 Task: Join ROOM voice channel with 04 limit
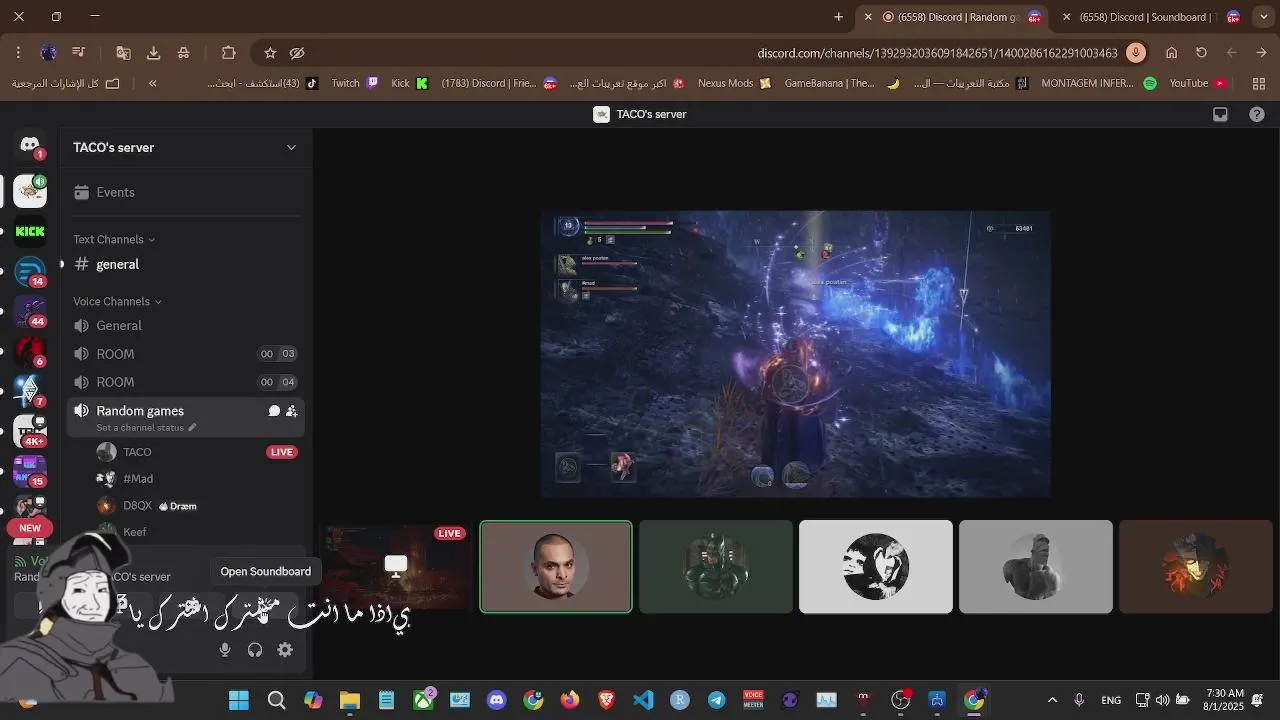(185, 382)
